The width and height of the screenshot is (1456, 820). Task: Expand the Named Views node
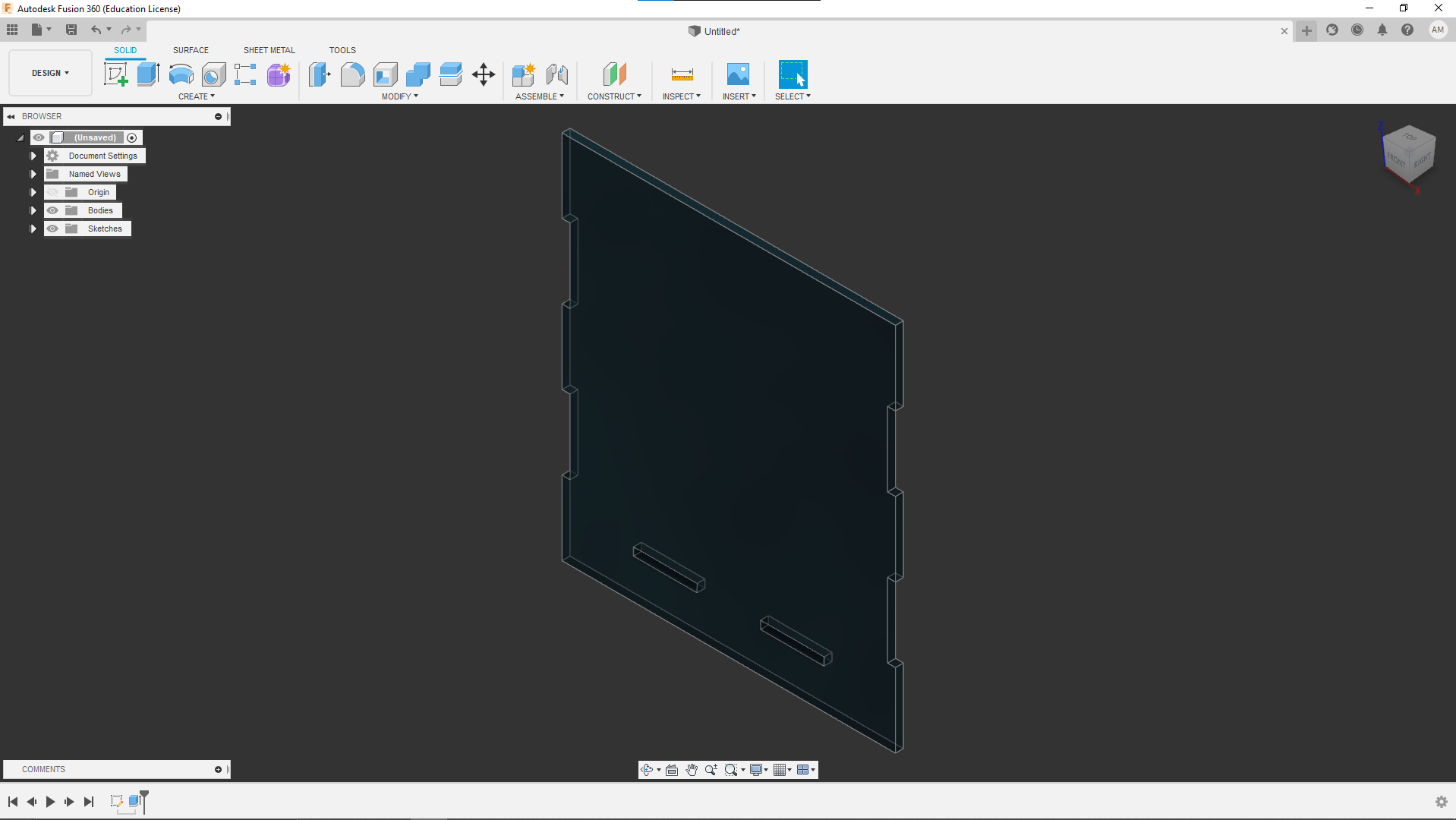[33, 174]
